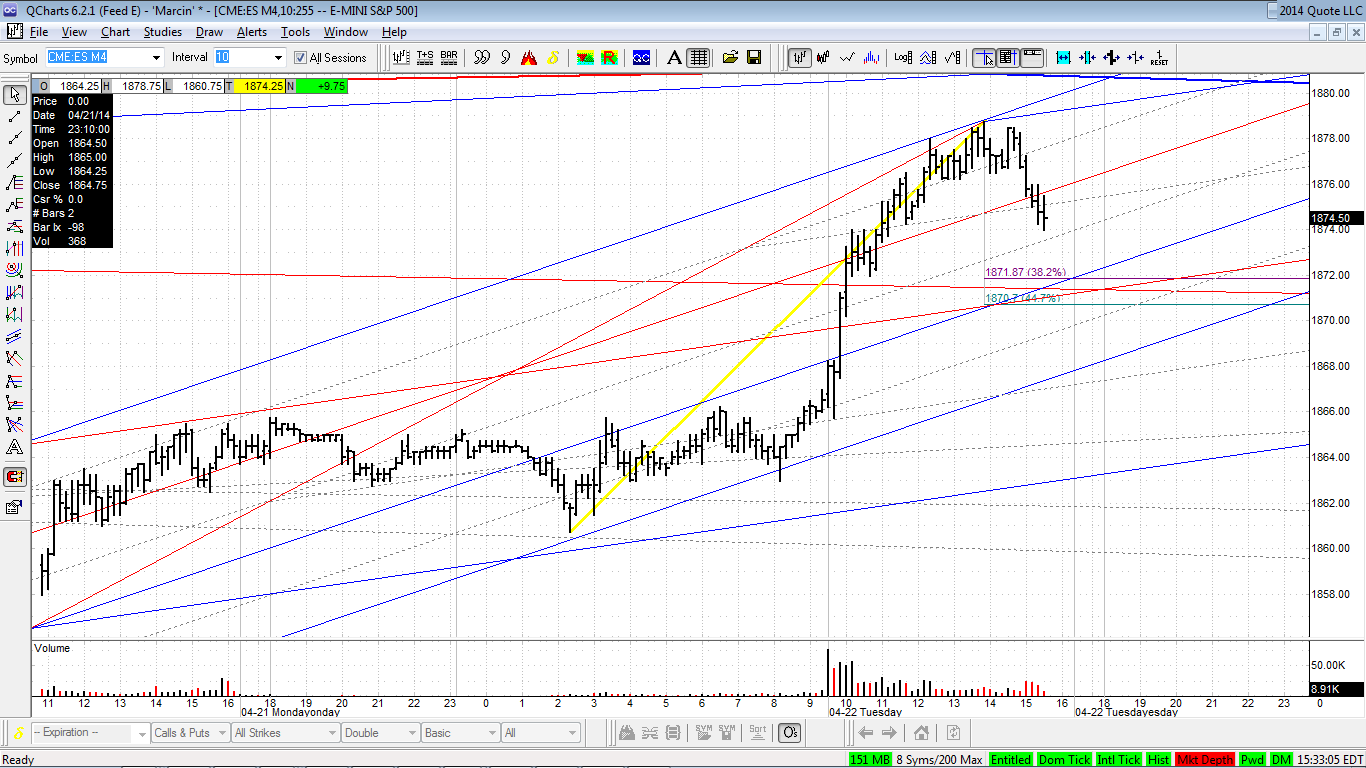Click the cyan horizontal-arrows scale icon
Viewport: 1366px width, 768px height.
tap(1063, 57)
